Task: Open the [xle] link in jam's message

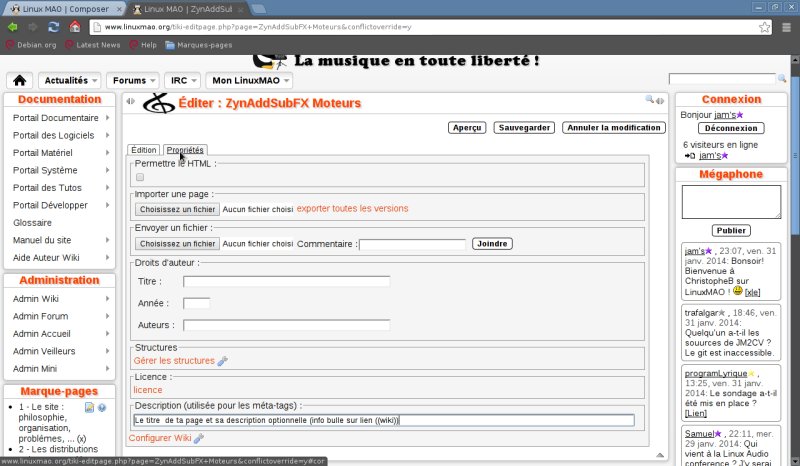Action: 752,292
